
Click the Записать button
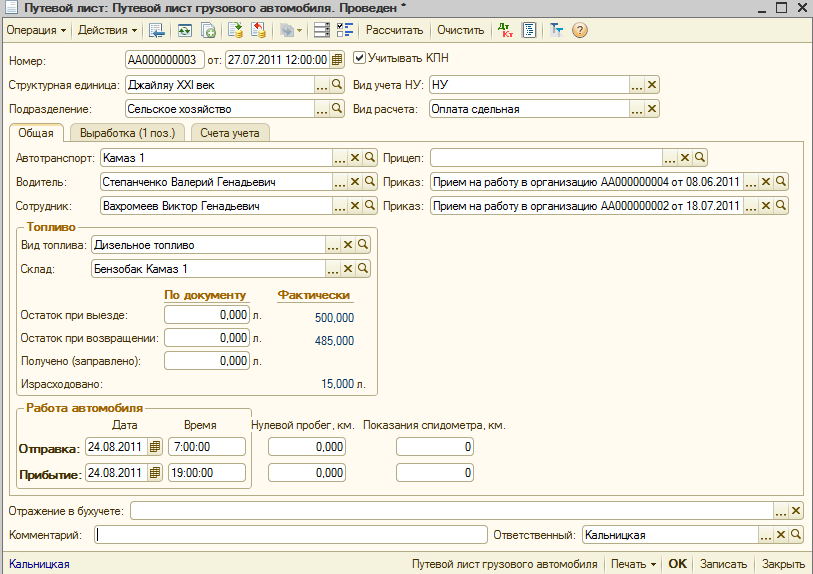(x=723, y=564)
